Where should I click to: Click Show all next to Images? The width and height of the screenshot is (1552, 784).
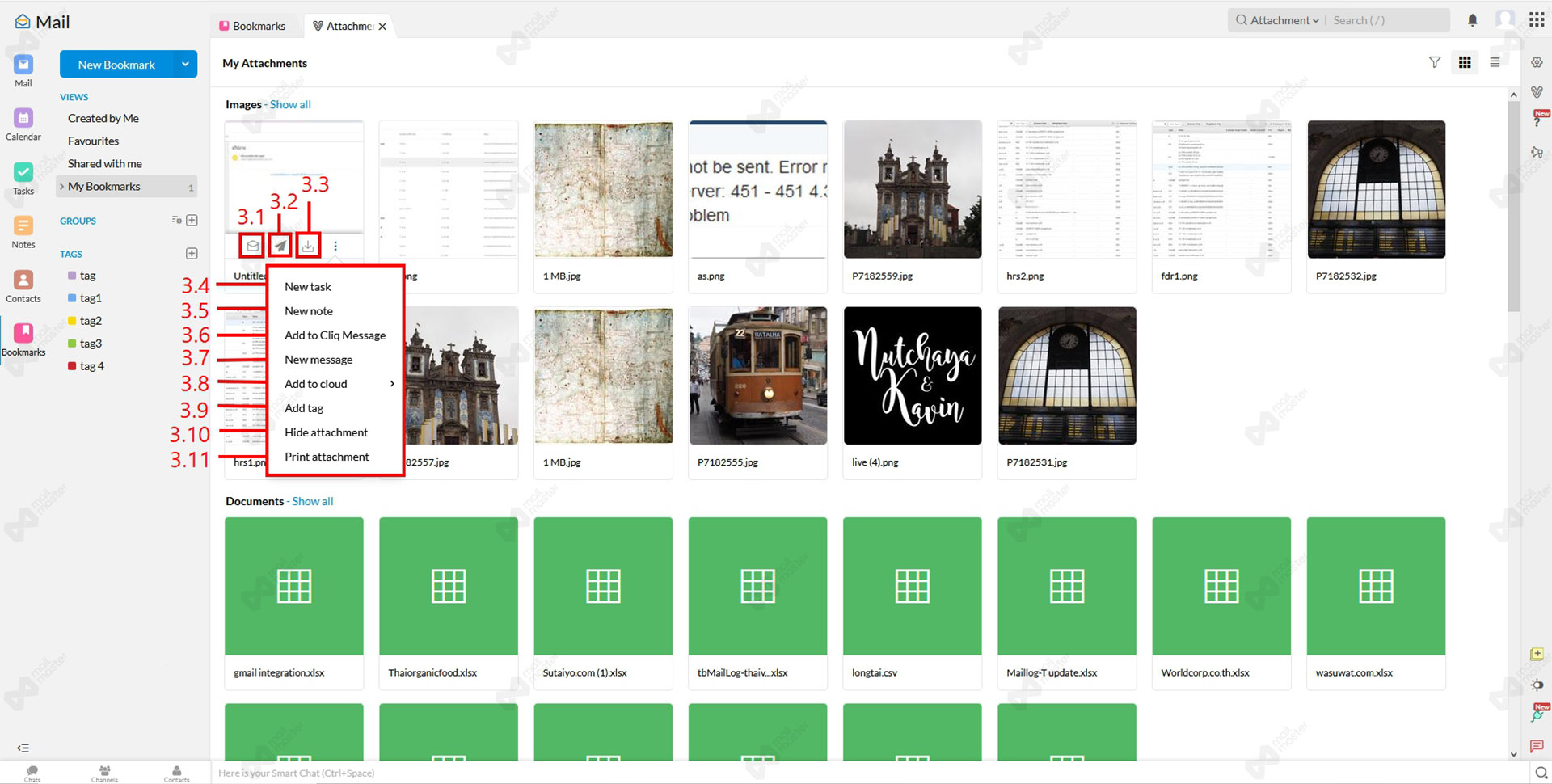click(x=290, y=104)
